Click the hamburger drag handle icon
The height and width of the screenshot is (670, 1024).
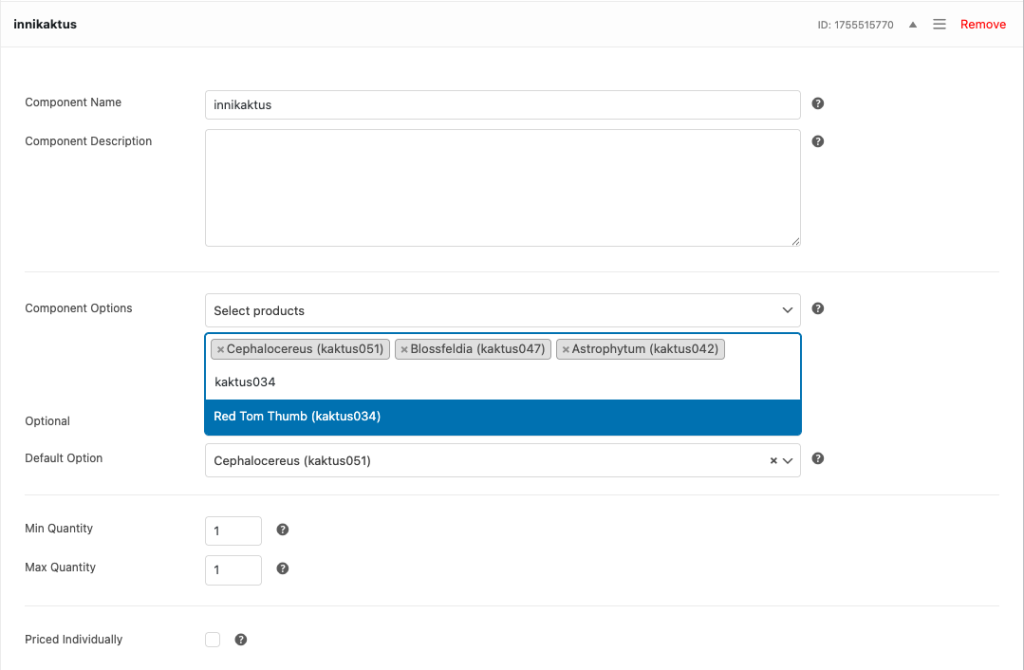940,24
